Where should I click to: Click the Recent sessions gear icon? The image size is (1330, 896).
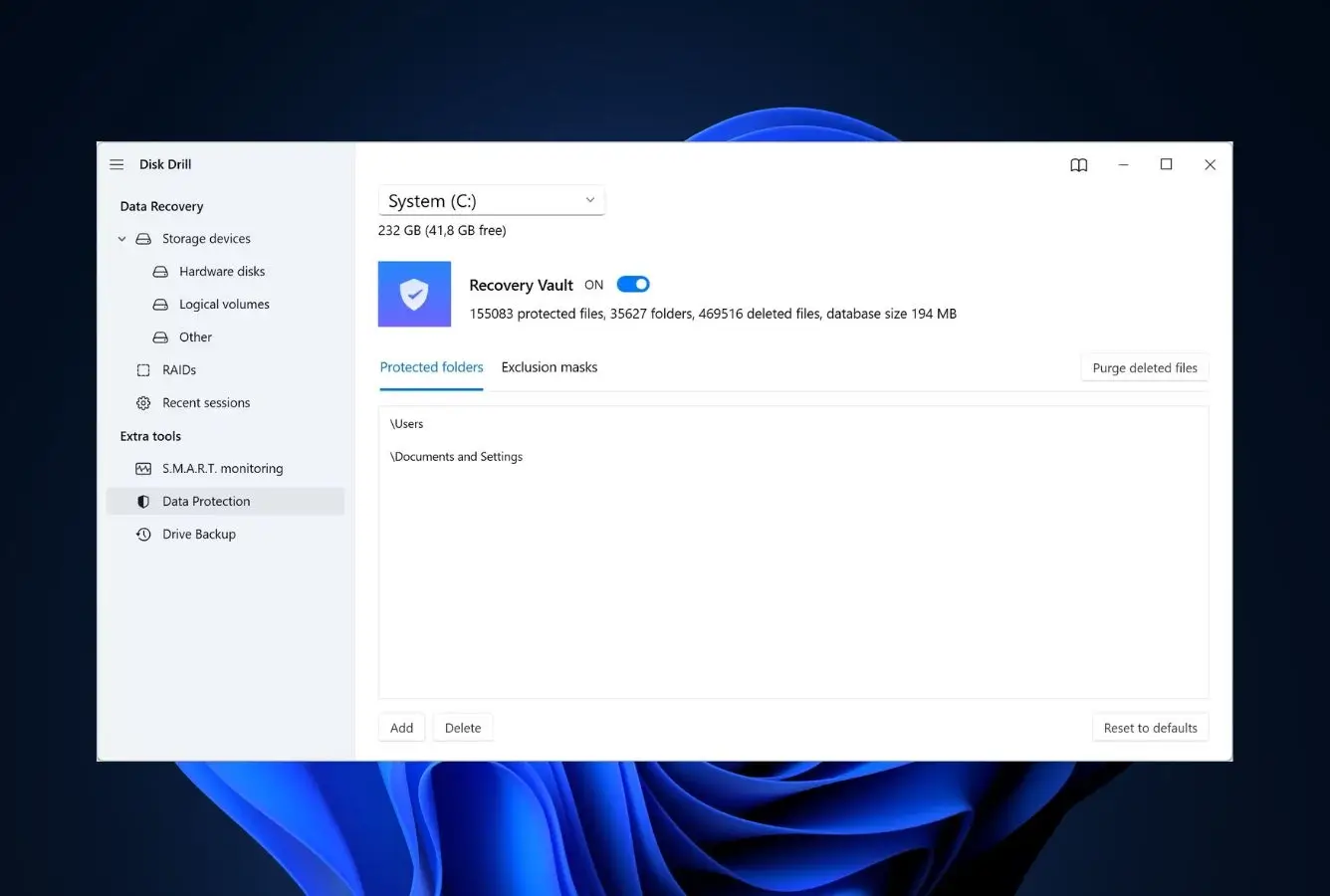coord(143,403)
